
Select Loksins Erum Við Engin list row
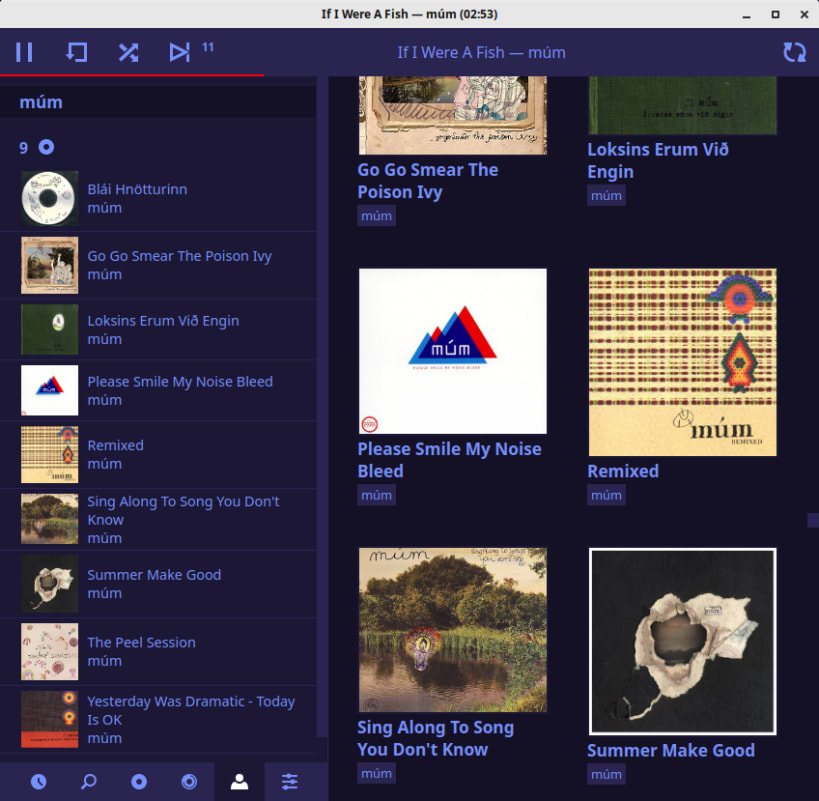158,329
